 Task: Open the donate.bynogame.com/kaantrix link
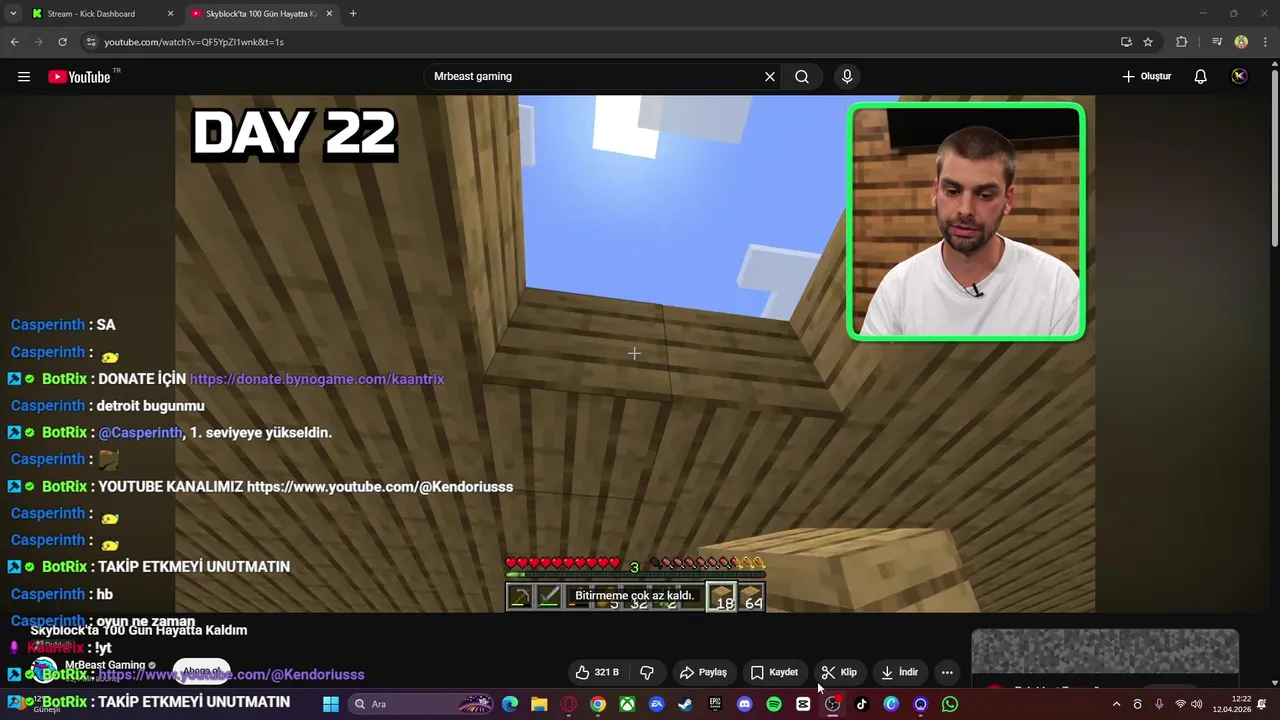tap(317, 379)
